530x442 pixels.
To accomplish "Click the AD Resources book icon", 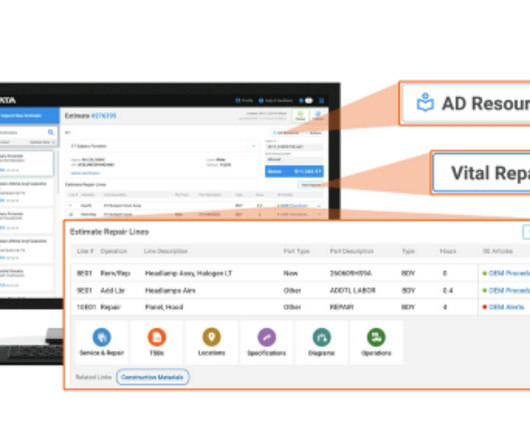I will 425,102.
